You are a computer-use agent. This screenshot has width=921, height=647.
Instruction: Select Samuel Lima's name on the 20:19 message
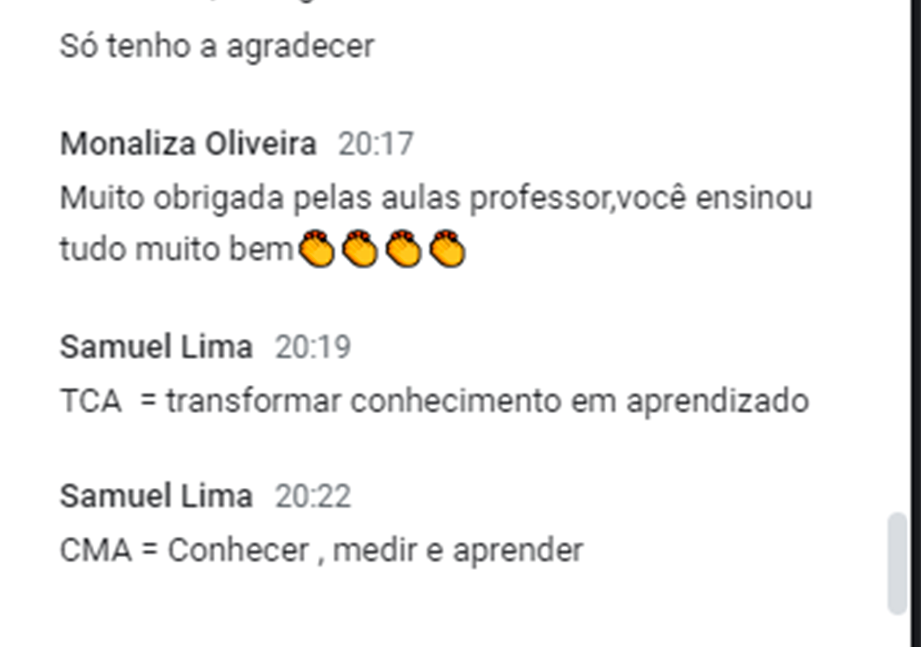tap(156, 346)
